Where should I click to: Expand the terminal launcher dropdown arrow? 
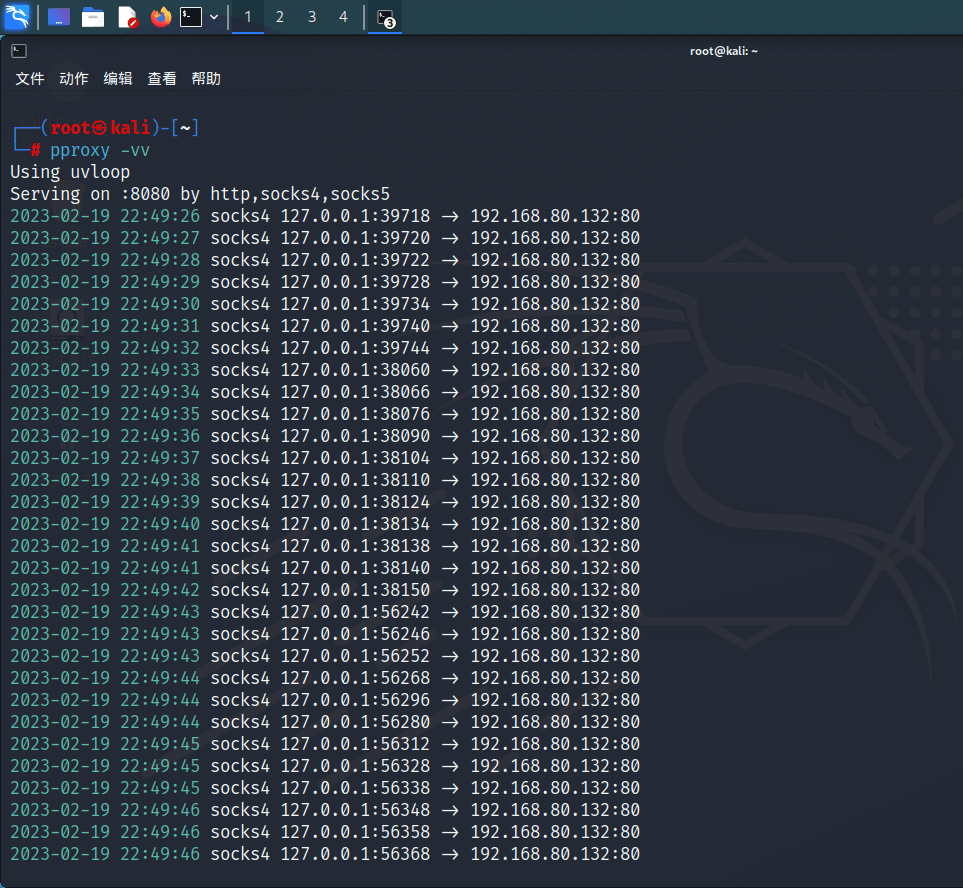214,17
